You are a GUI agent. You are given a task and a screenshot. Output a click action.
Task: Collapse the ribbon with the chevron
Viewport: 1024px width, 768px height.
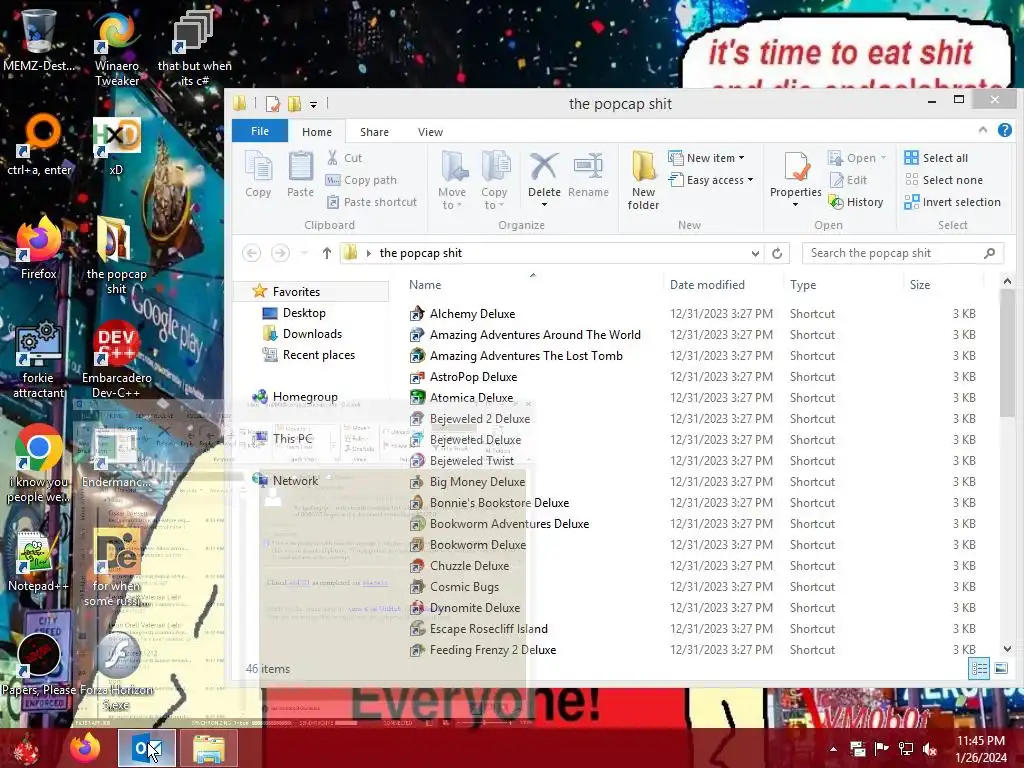(x=982, y=131)
